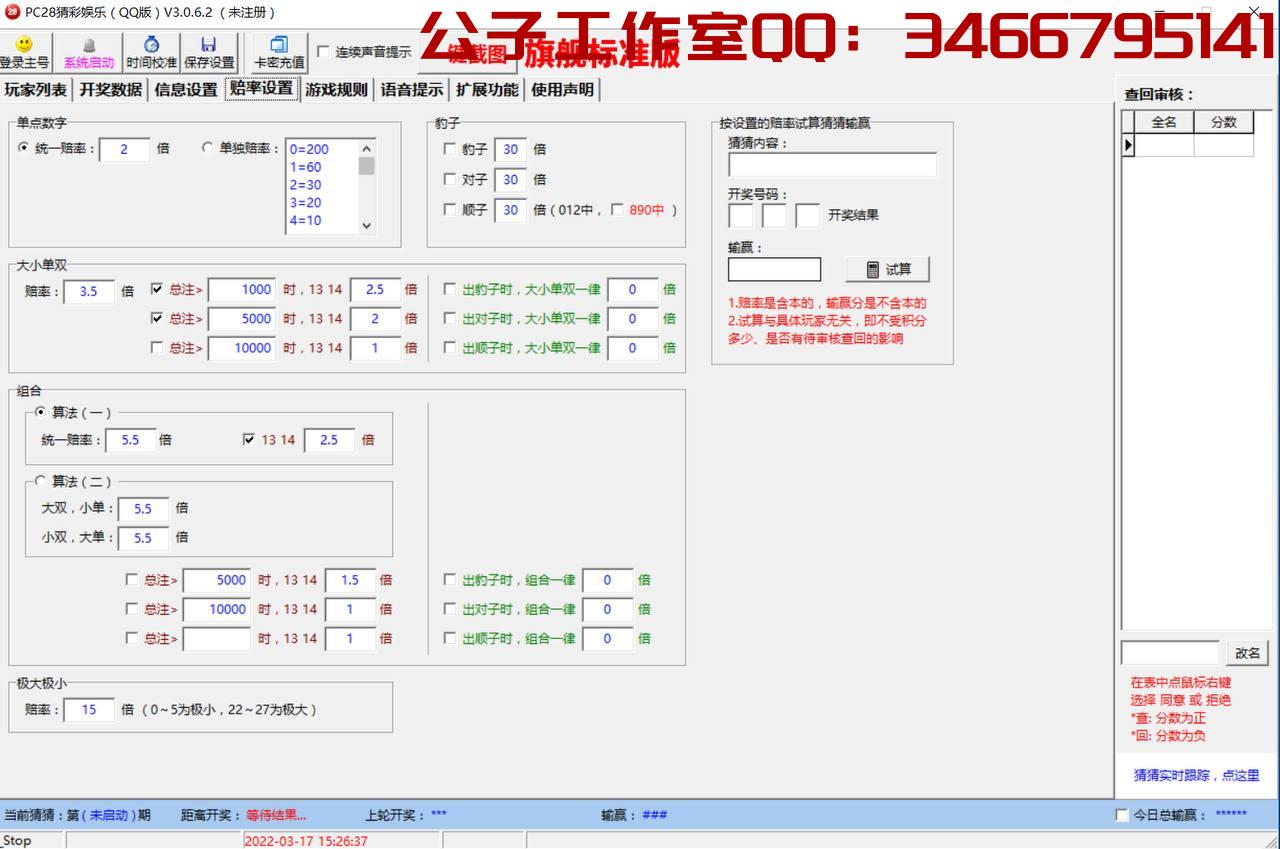Enable the 对子 checkbox

(450, 179)
